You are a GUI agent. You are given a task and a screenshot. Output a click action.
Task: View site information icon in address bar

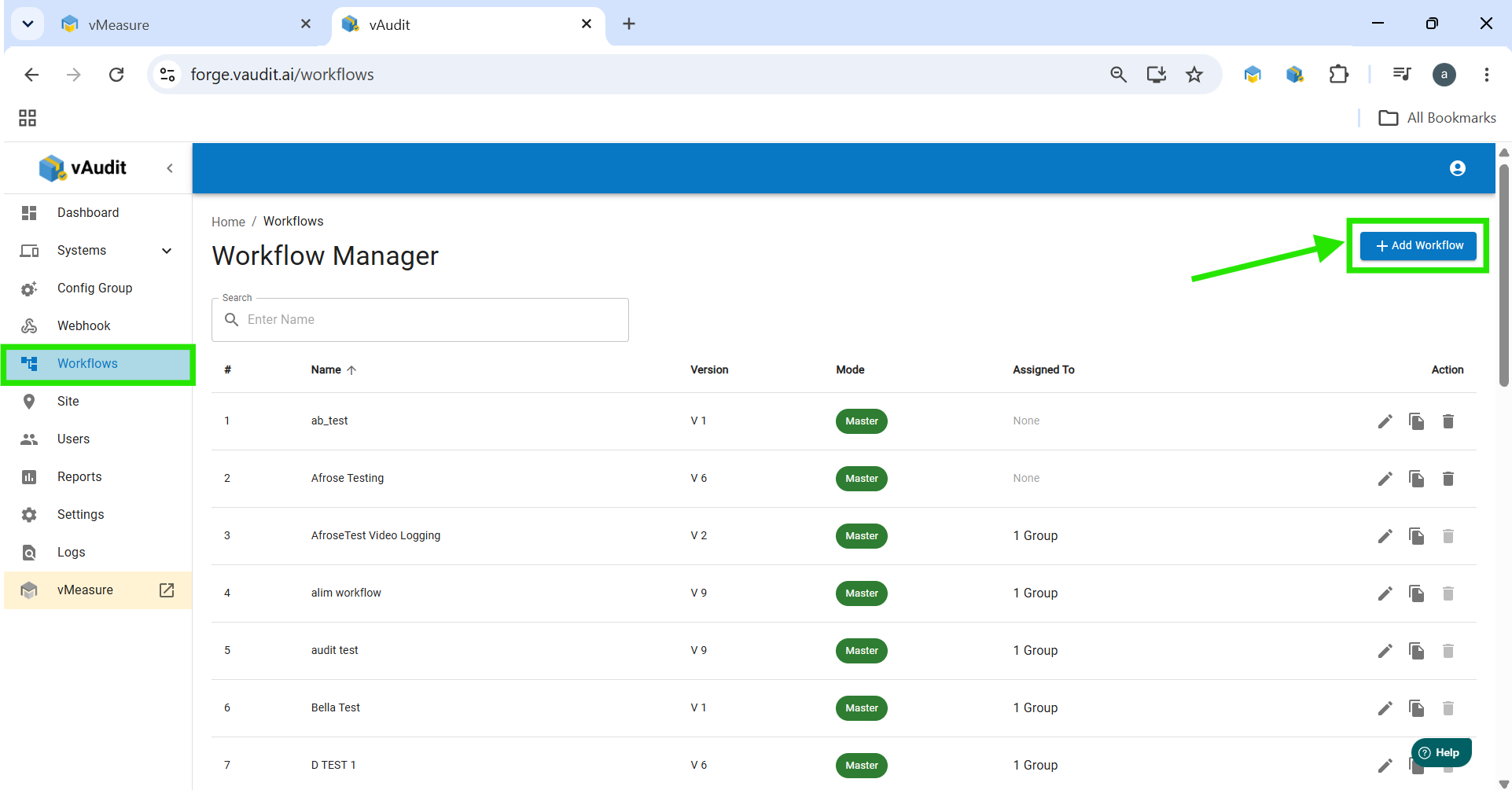pos(167,75)
